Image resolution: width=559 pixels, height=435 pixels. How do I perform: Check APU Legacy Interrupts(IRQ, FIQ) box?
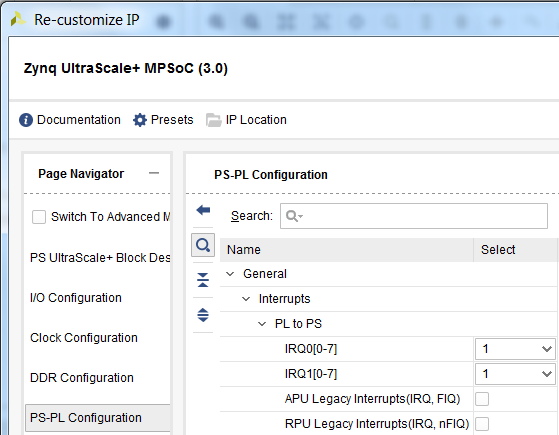[x=482, y=399]
